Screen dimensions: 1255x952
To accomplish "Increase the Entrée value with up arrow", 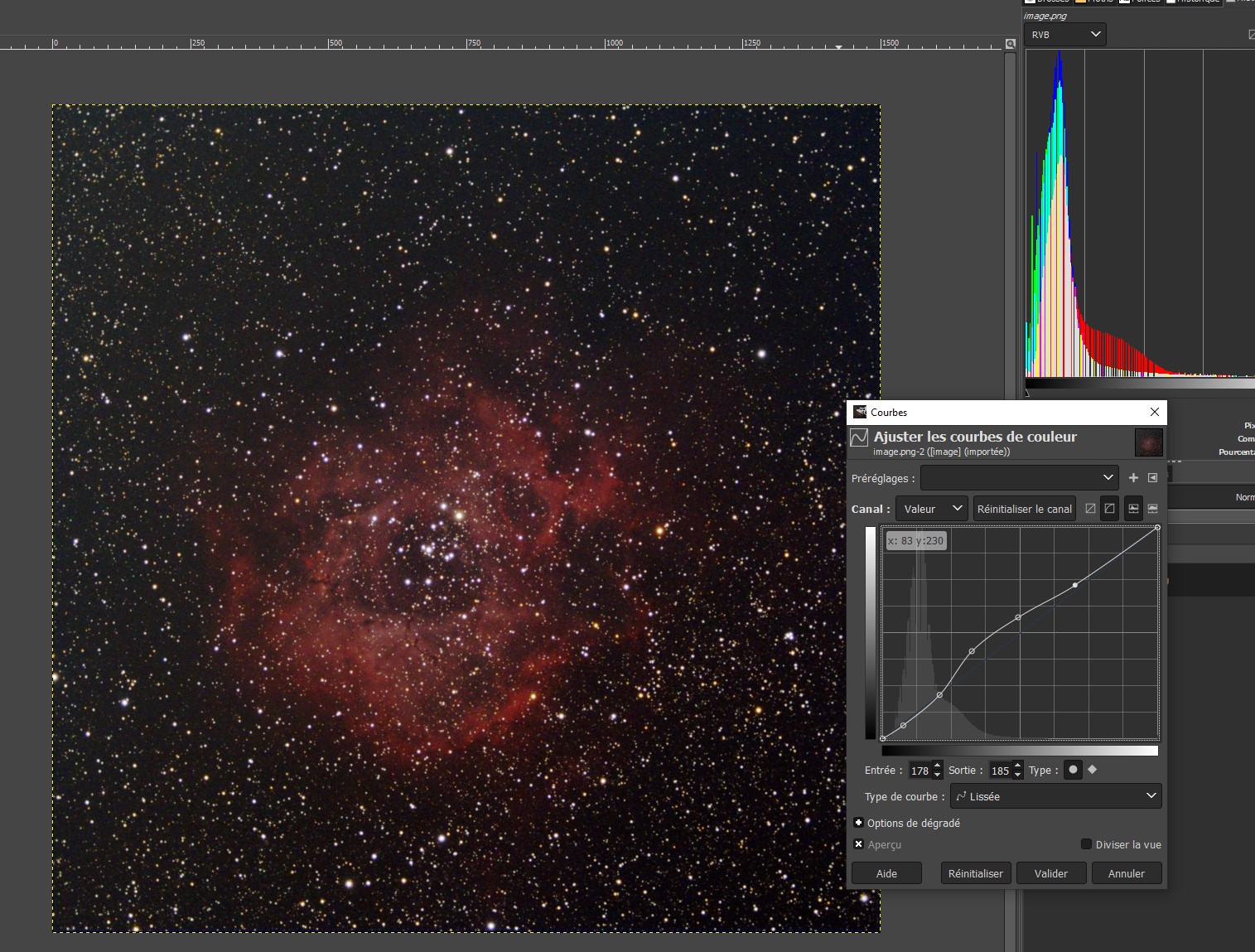I will coord(937,766).
